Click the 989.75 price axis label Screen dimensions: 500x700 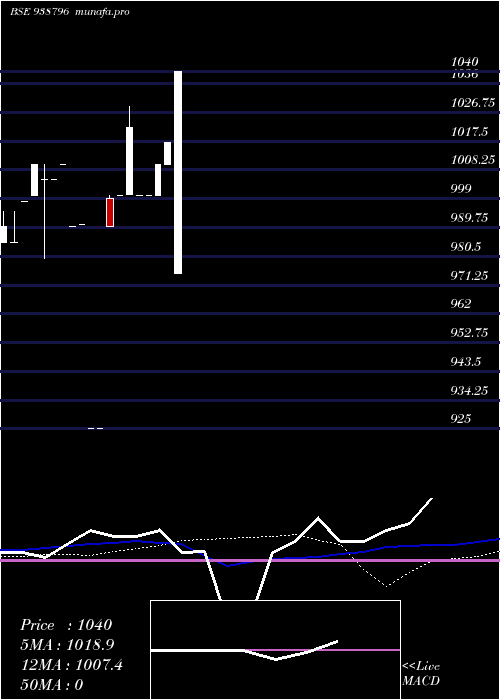point(469,218)
